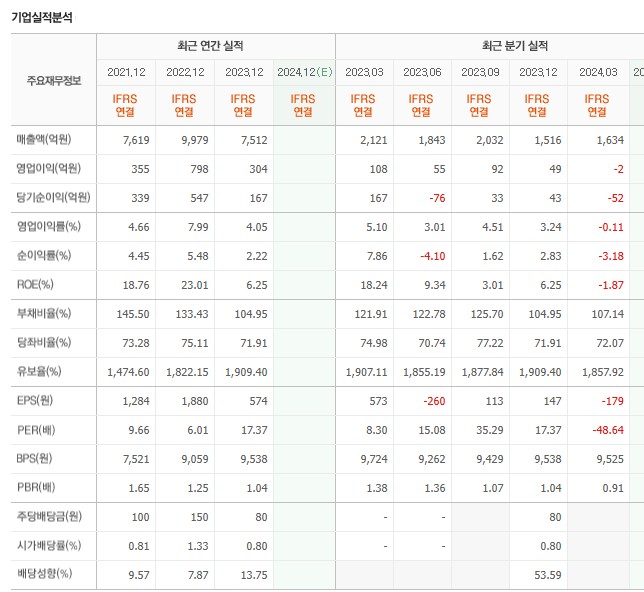Image resolution: width=644 pixels, height=592 pixels.
Task: Click the 0.91 PBR value
Action: click(x=613, y=488)
